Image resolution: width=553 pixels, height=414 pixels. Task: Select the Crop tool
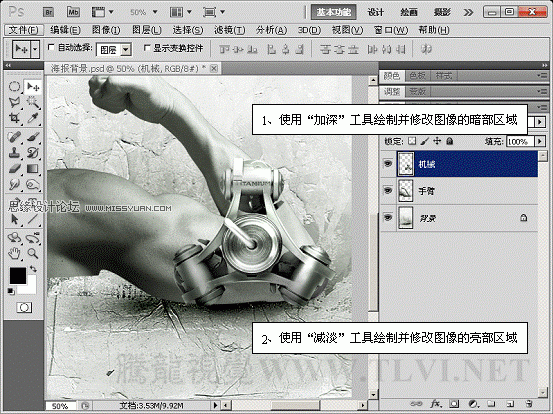coord(14,118)
